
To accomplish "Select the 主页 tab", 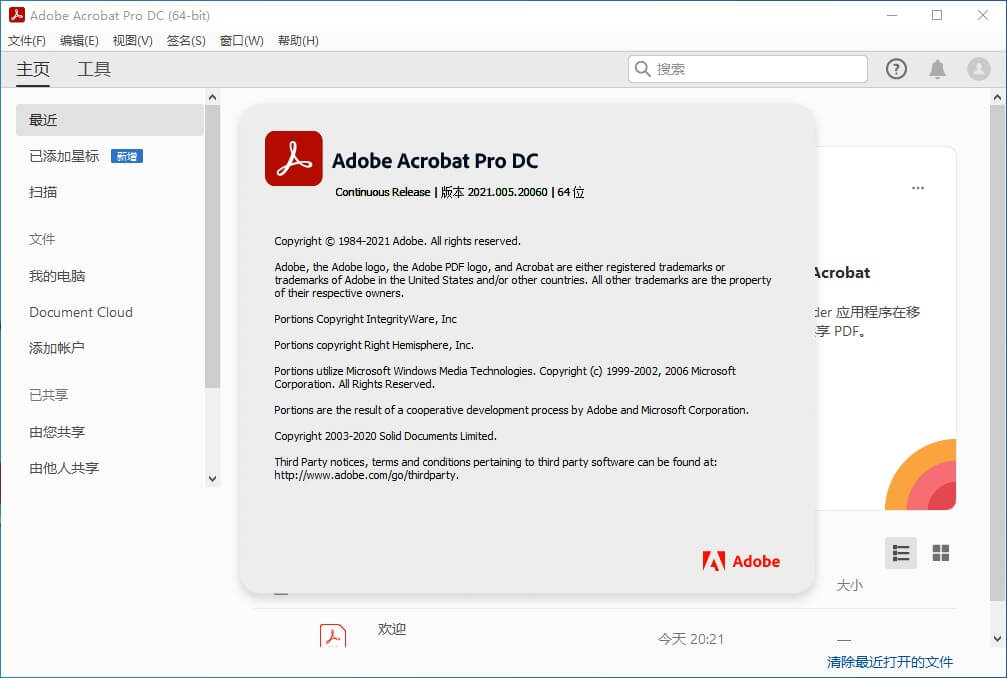I will (33, 69).
